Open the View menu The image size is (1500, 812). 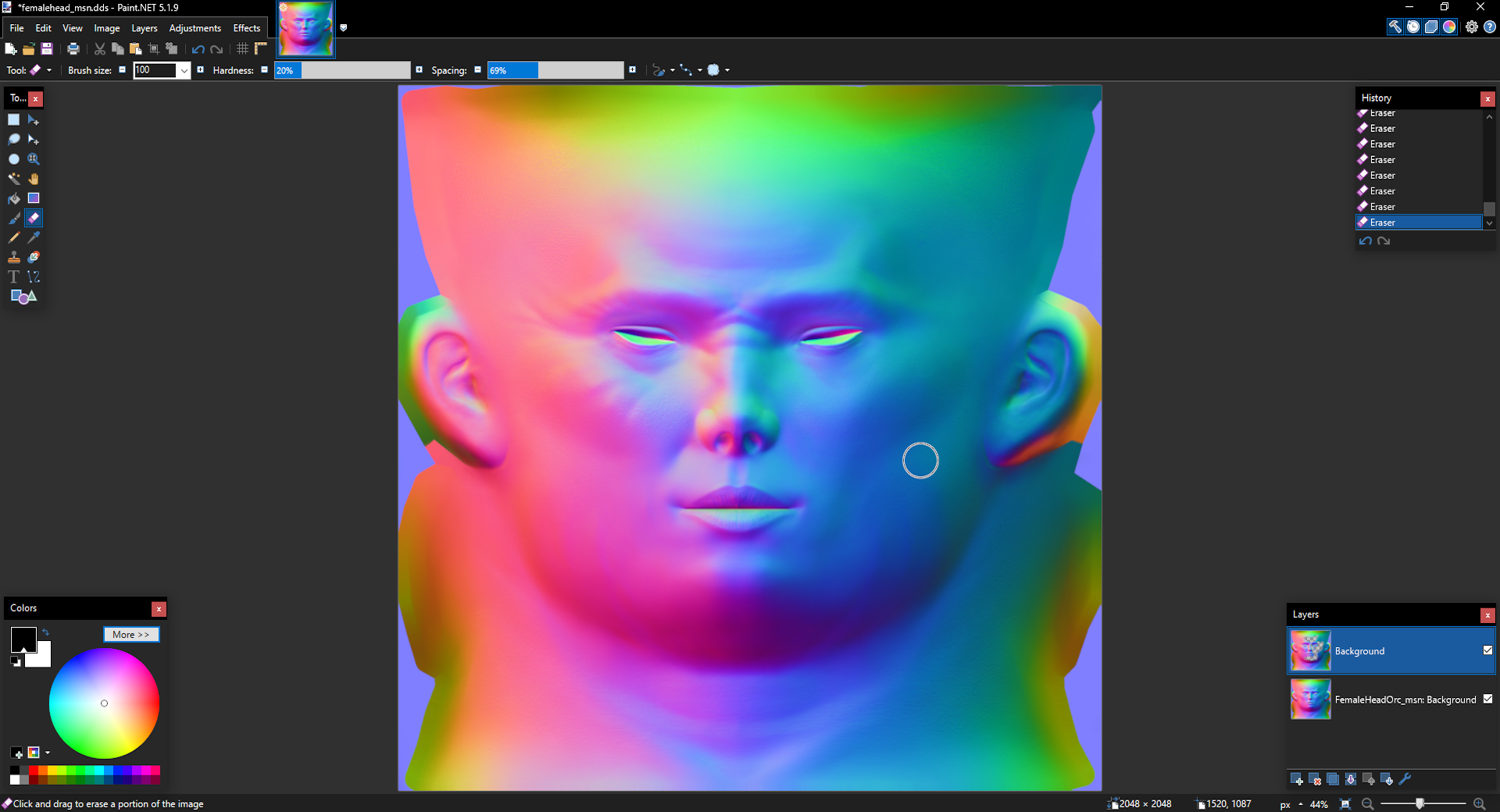click(x=72, y=28)
